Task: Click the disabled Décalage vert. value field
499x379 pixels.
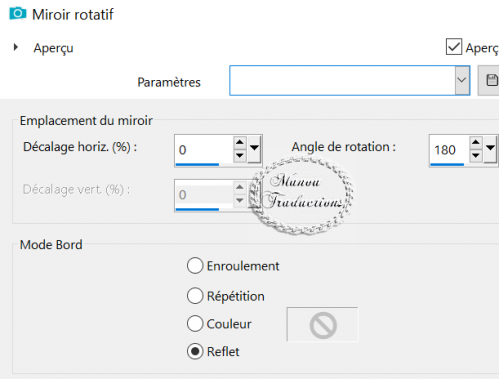Action: 203,194
